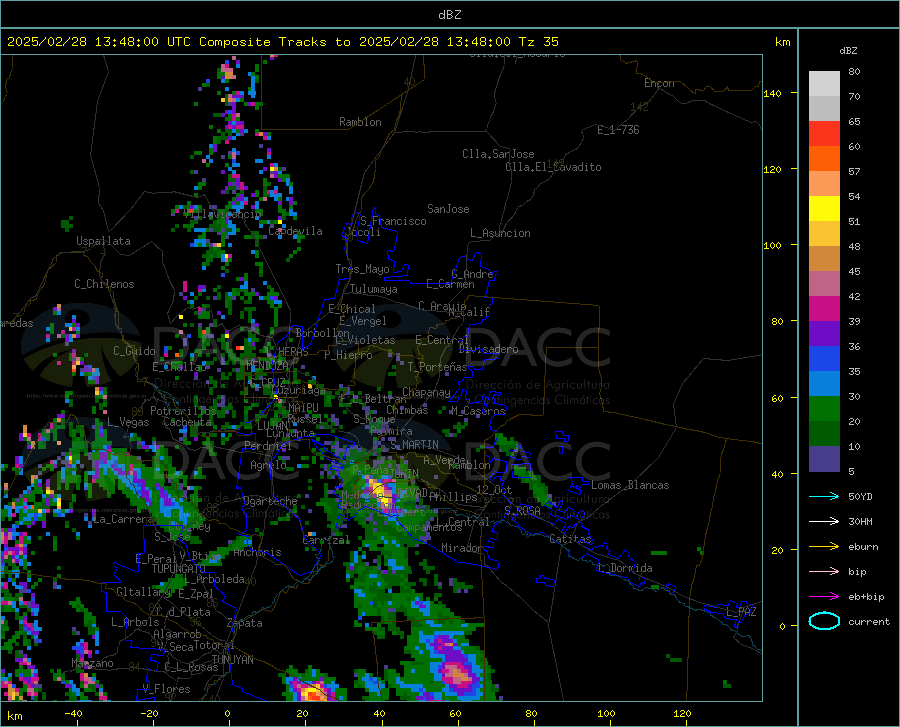This screenshot has width=900, height=727.
Task: Select the magenta 42 dBZ color swatch
Action: 824,309
